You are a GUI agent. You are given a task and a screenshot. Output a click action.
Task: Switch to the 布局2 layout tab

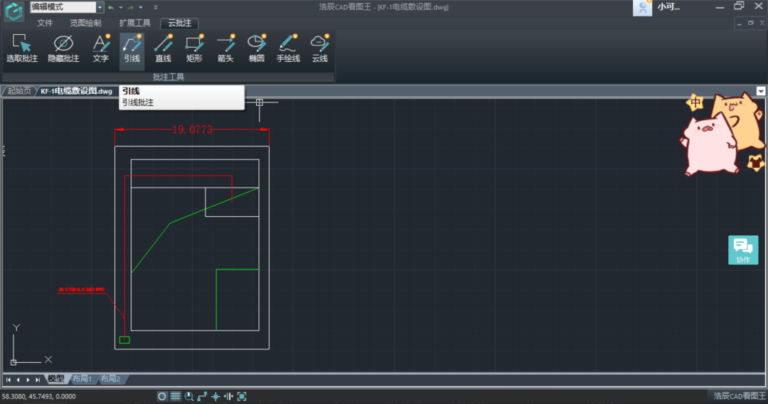click(110, 380)
